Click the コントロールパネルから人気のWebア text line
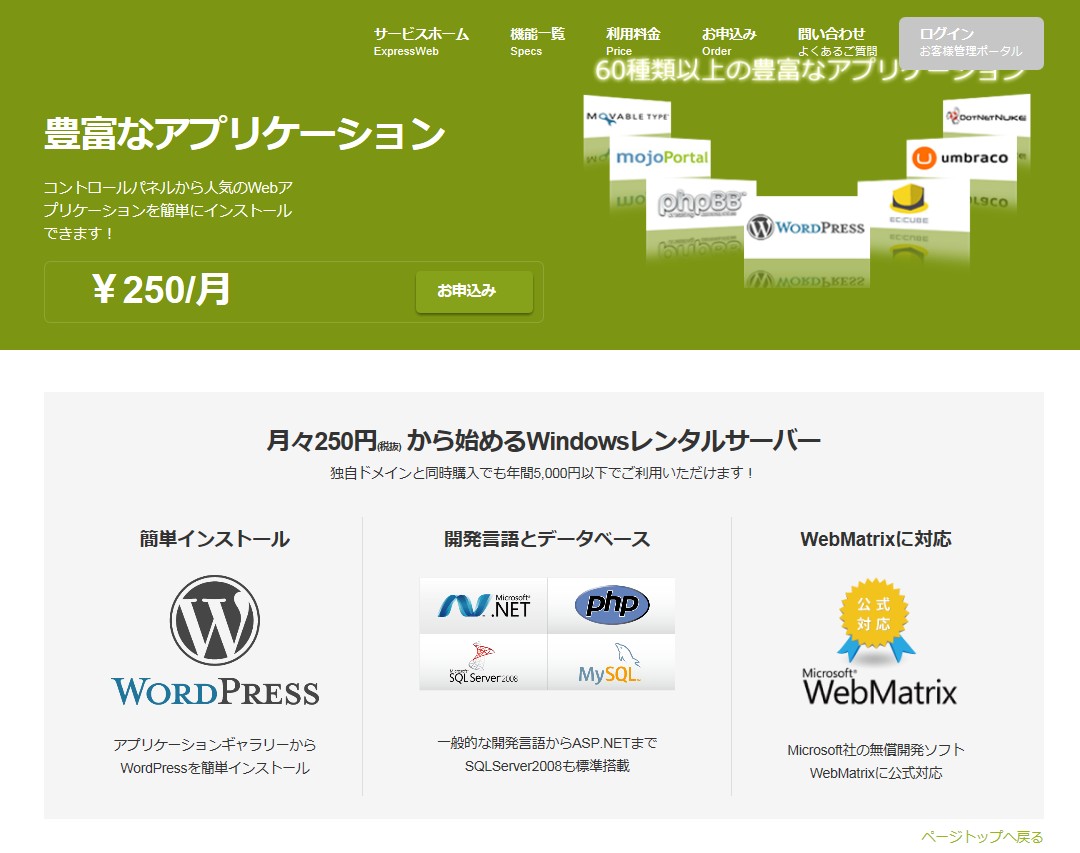The image size is (1080, 853). click(169, 187)
